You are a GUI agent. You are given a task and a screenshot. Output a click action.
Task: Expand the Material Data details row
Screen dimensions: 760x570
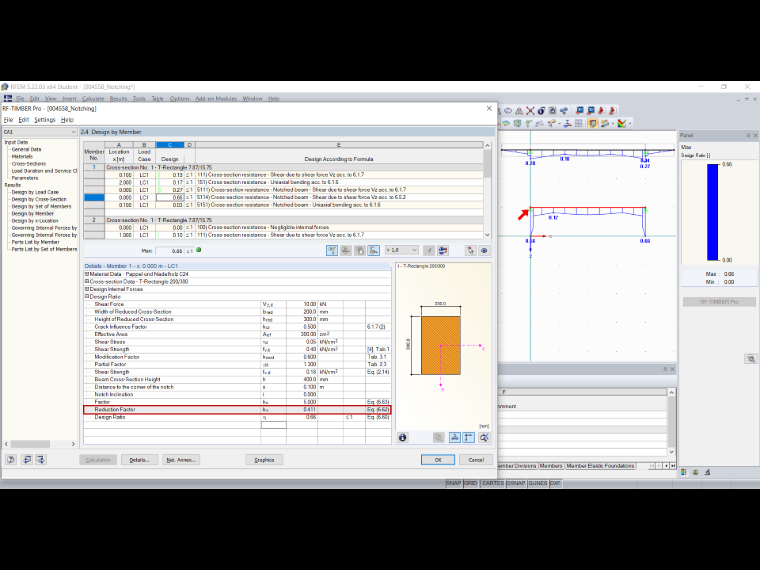click(x=87, y=274)
